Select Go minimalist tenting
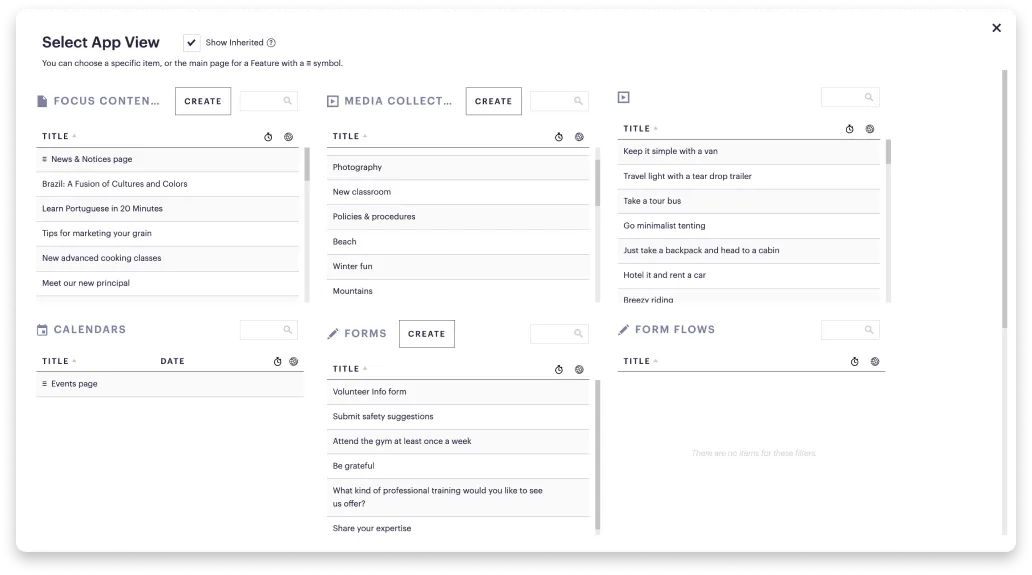This screenshot has width=1032, height=575. [749, 226]
